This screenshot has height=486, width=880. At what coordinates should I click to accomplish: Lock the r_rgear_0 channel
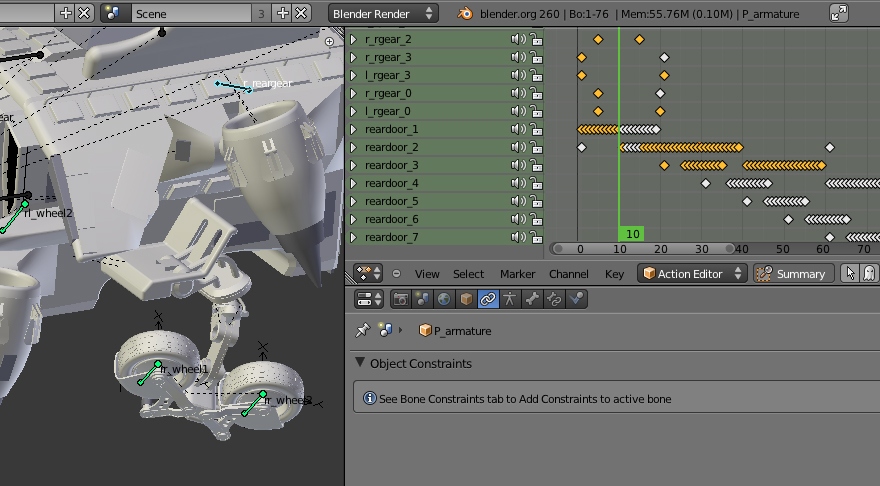click(x=536, y=93)
